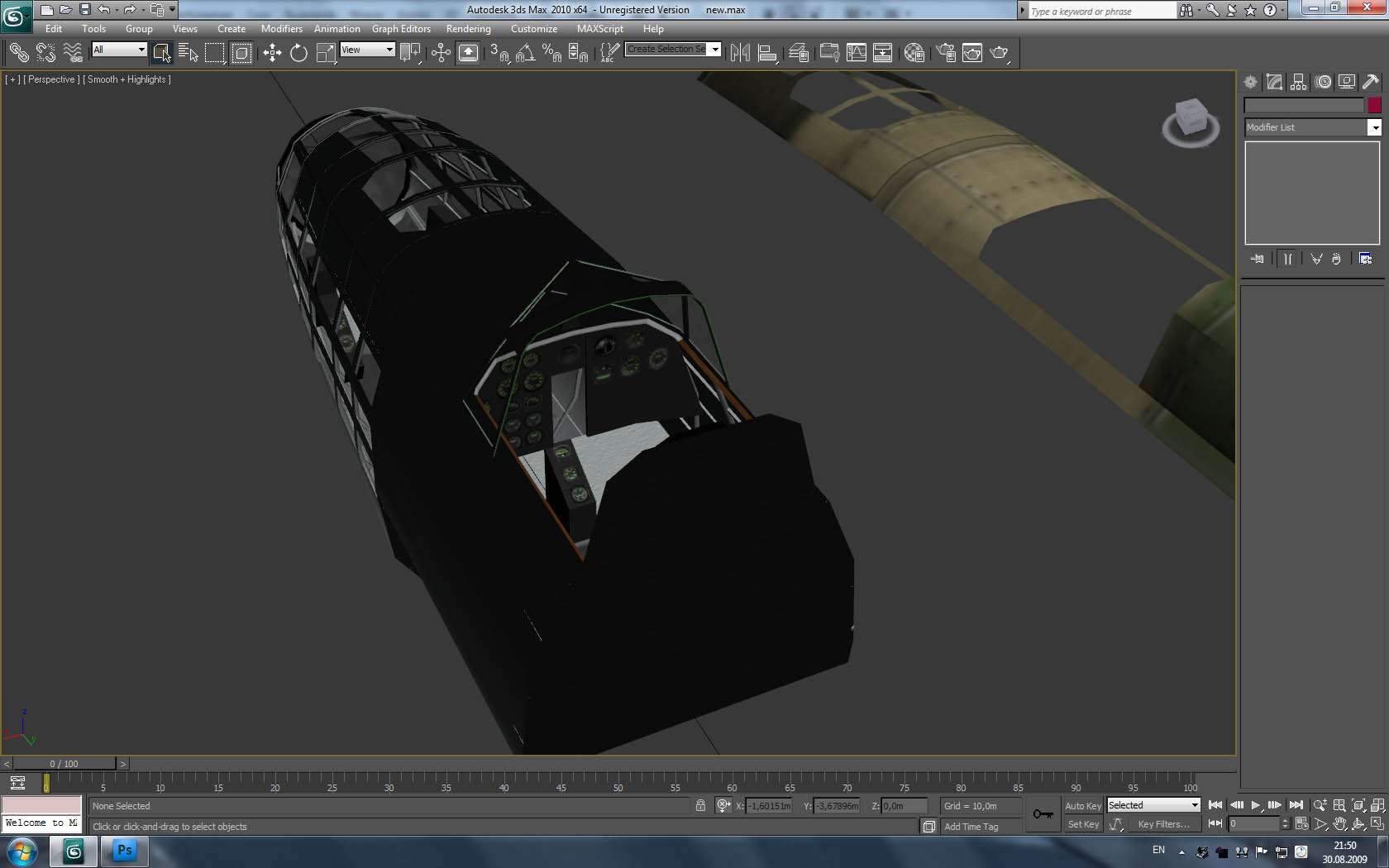Toggle the Selection Lock padlock
The image size is (1389, 868).
700,806
